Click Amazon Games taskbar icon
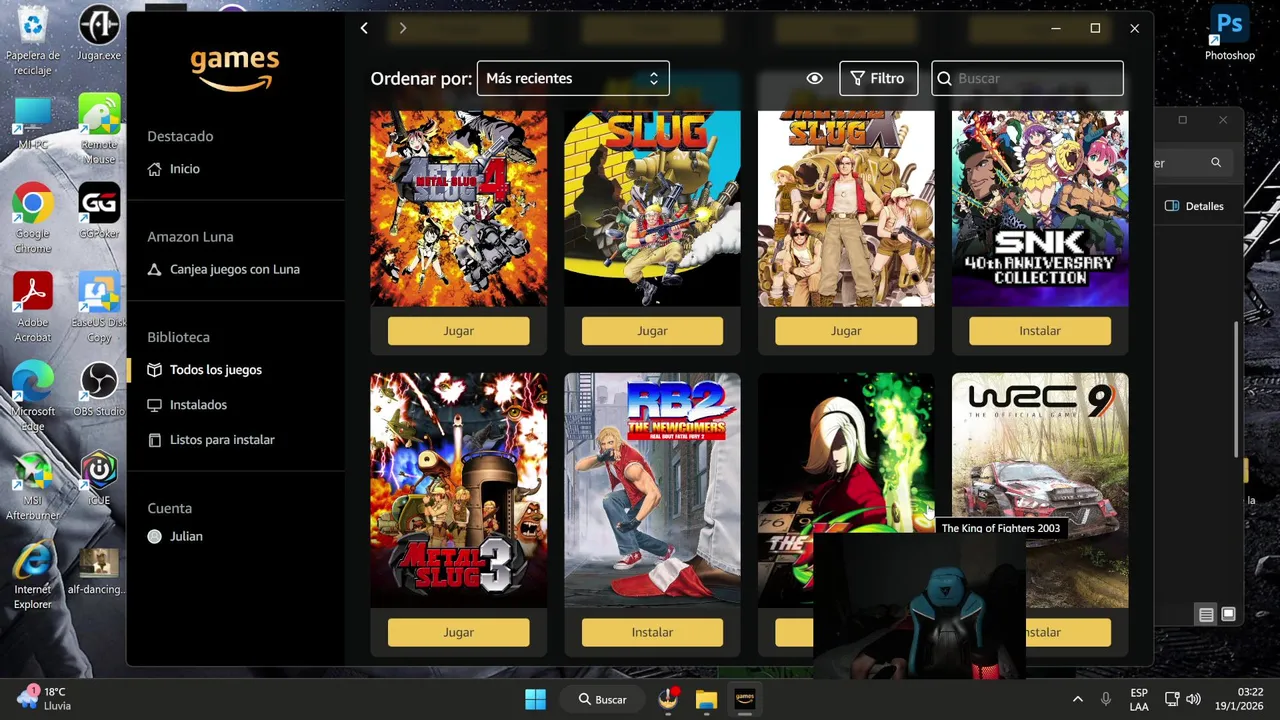 (744, 699)
